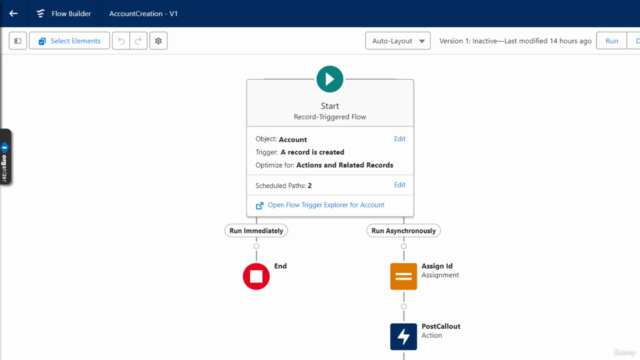The width and height of the screenshot is (640, 360).
Task: Add element between Assign Id and PostCallout
Action: tap(404, 307)
